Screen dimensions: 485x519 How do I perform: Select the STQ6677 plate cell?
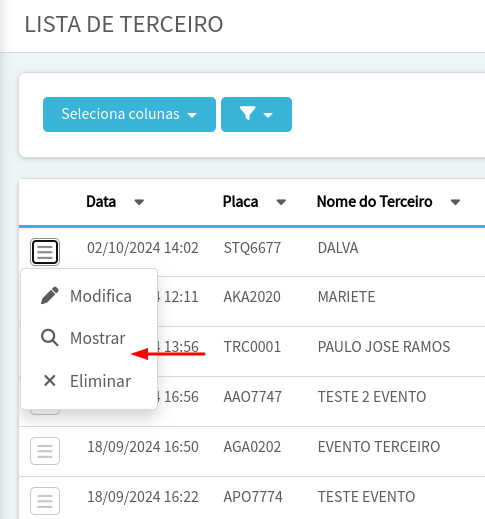tap(252, 248)
